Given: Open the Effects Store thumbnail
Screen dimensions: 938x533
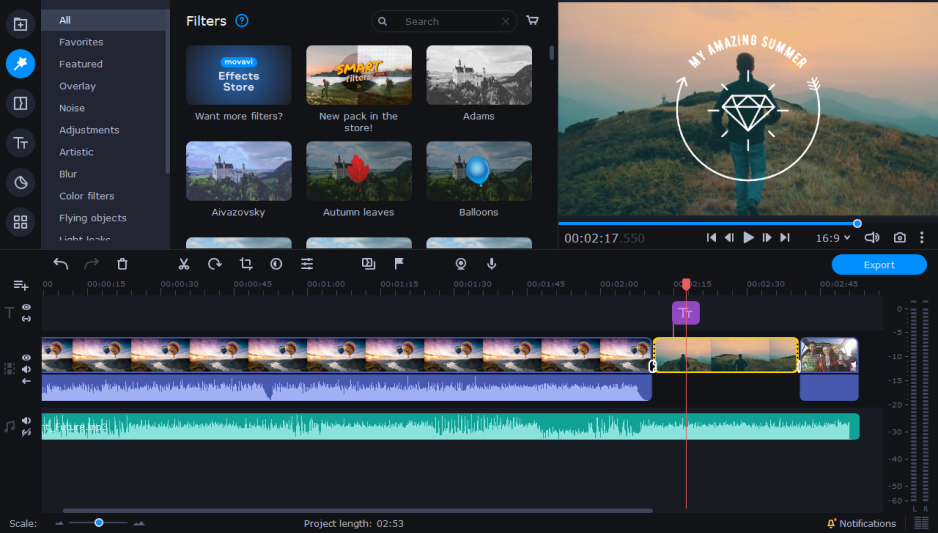Looking at the screenshot, I should (x=239, y=75).
